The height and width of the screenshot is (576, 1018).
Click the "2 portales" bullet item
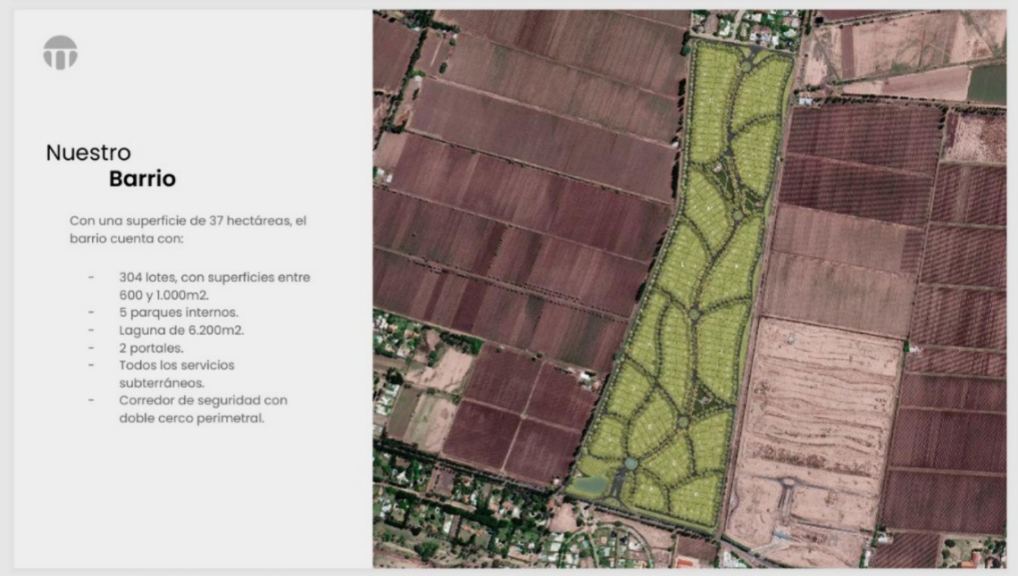(153, 348)
